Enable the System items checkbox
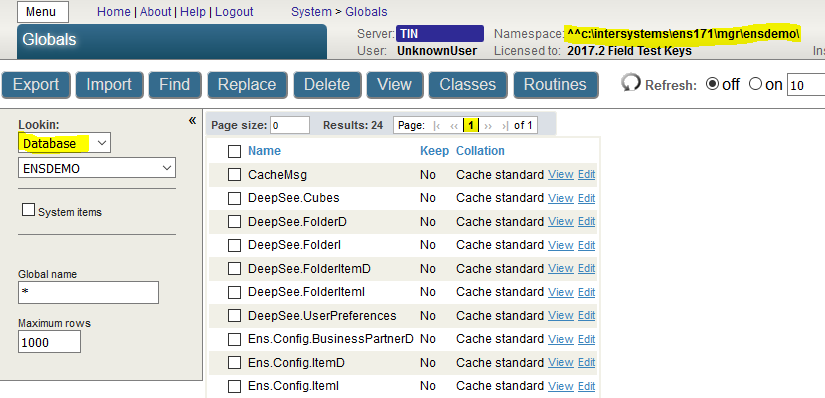 (x=28, y=210)
